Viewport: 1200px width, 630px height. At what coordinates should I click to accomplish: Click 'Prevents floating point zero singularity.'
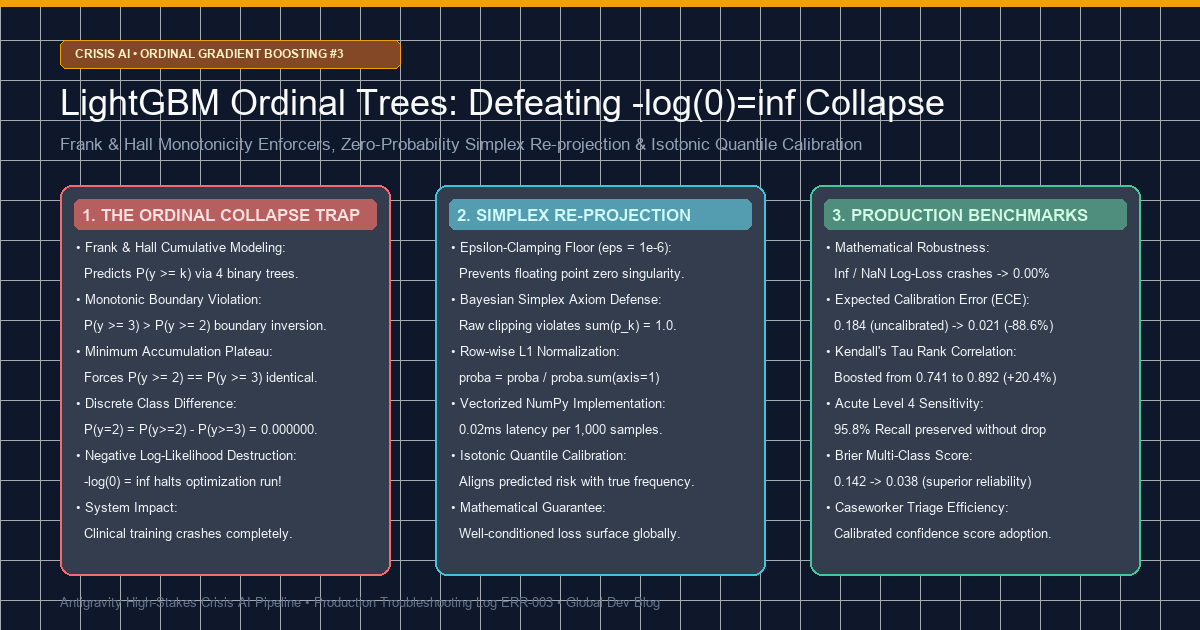click(571, 273)
